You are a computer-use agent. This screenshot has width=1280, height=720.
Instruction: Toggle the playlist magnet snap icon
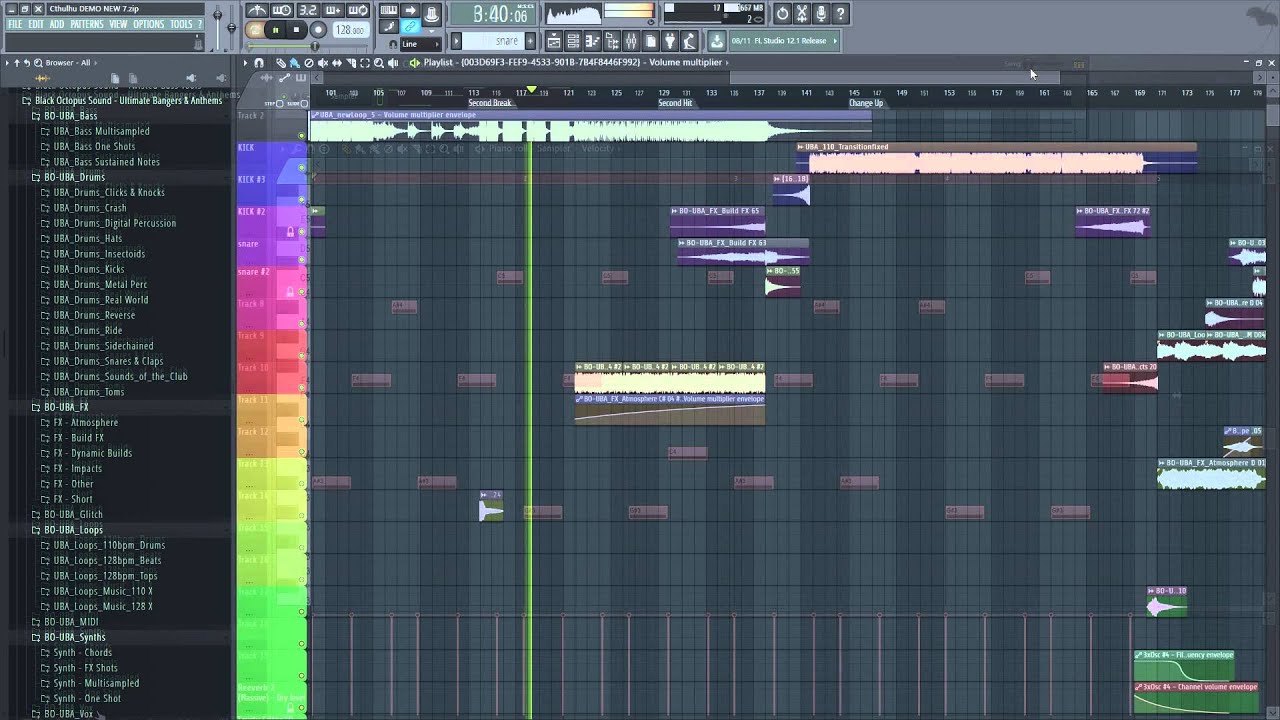(259, 63)
